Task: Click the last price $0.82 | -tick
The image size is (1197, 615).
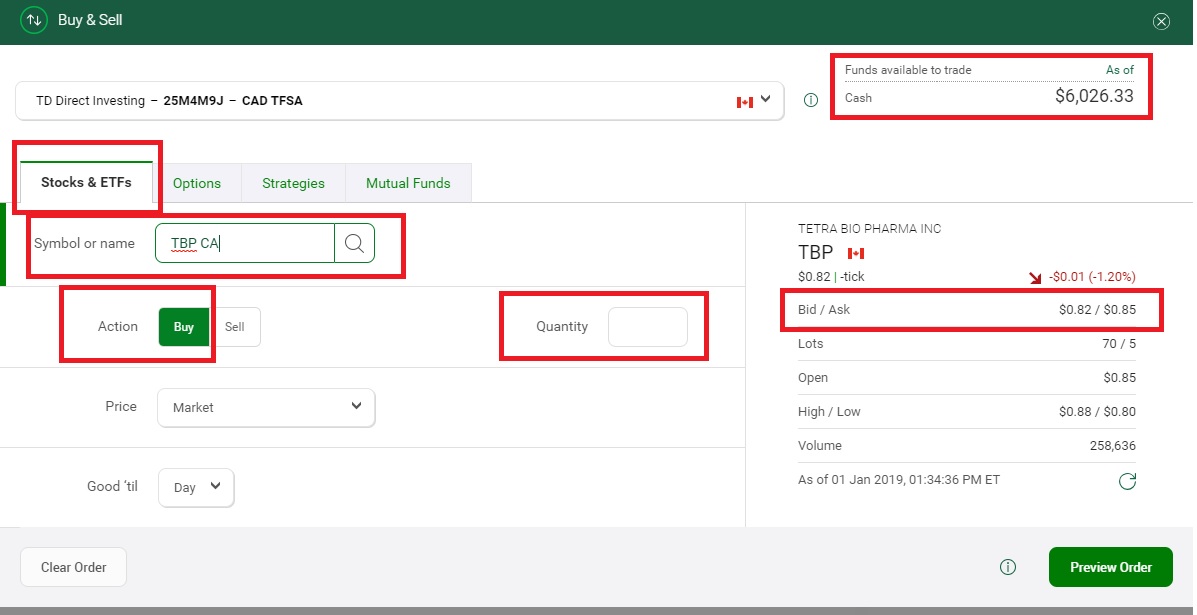Action: tap(831, 276)
